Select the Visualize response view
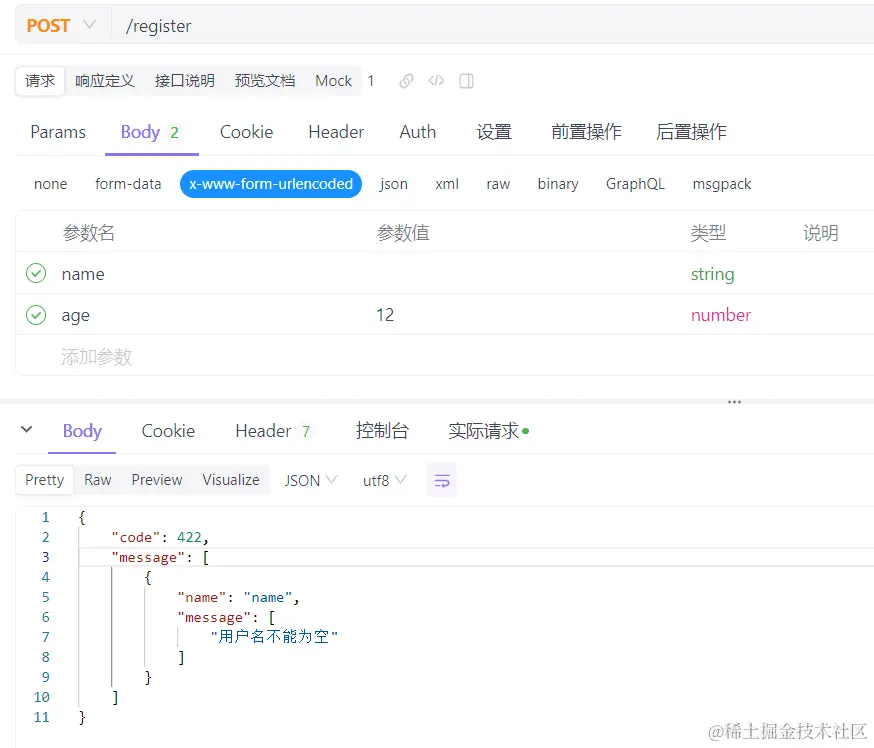Screen dimensions: 874x748 pyautogui.click(x=231, y=480)
